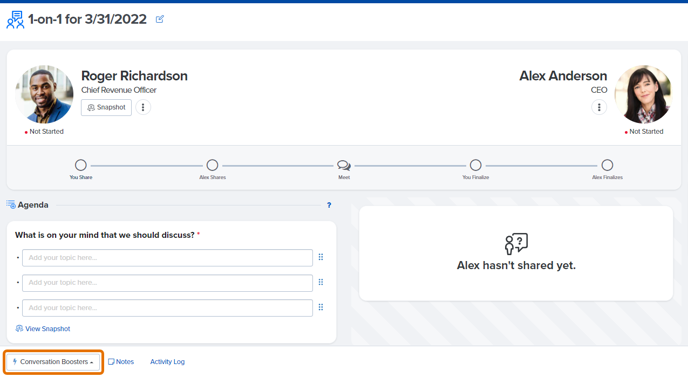Open the Activity Log tab
This screenshot has width=688, height=377.
[167, 362]
